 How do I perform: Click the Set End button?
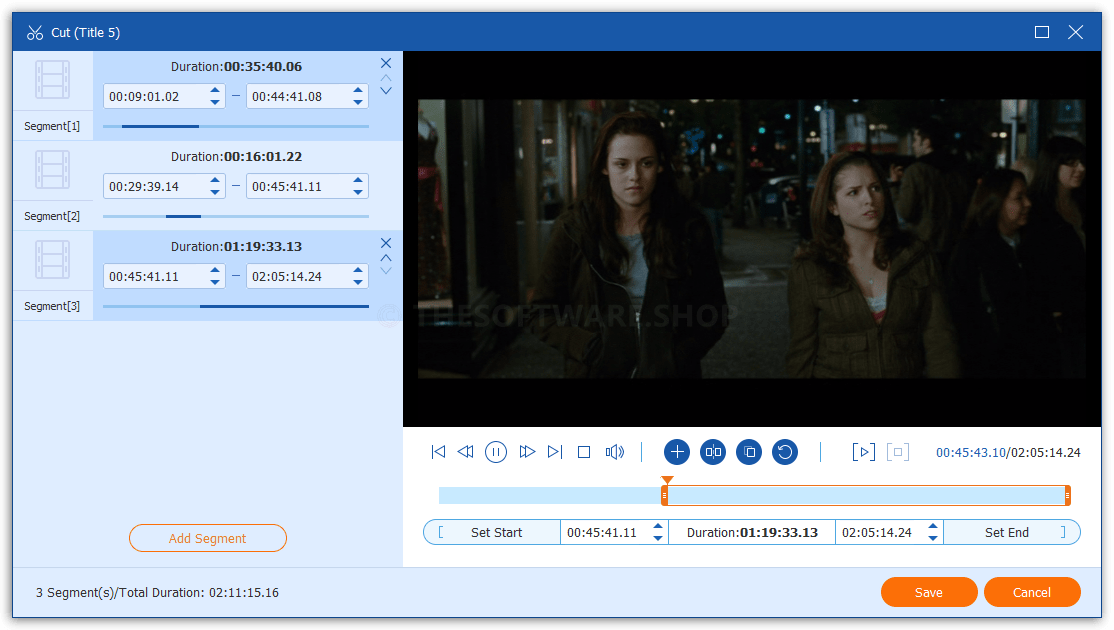(1012, 533)
